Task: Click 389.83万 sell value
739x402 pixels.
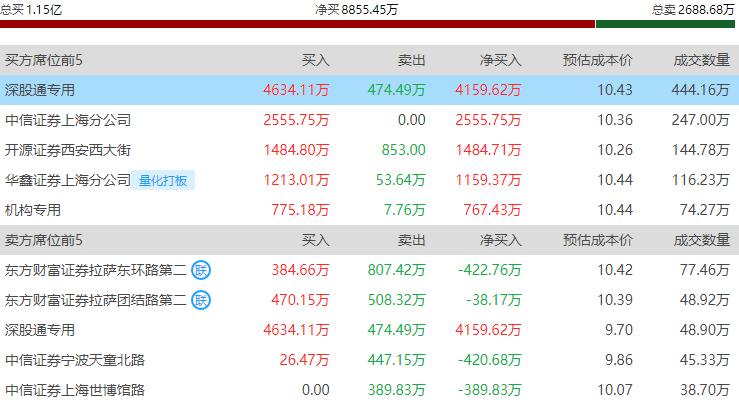Action: (396, 390)
